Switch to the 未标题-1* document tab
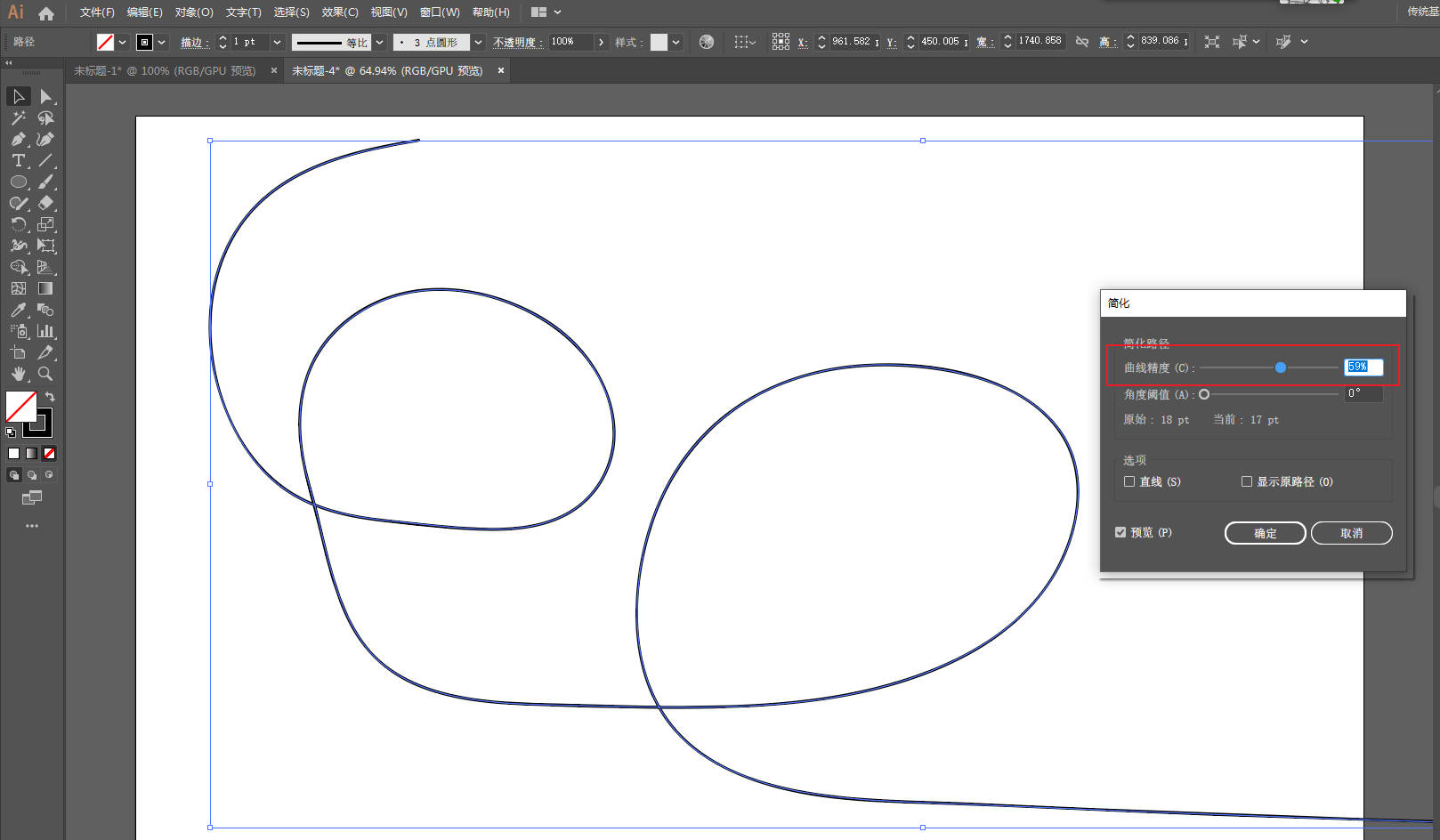 165,71
